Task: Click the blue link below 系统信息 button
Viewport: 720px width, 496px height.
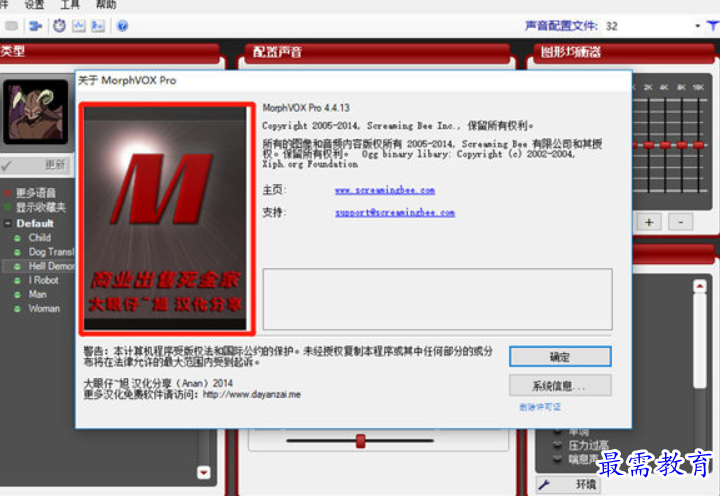Action: 540,407
